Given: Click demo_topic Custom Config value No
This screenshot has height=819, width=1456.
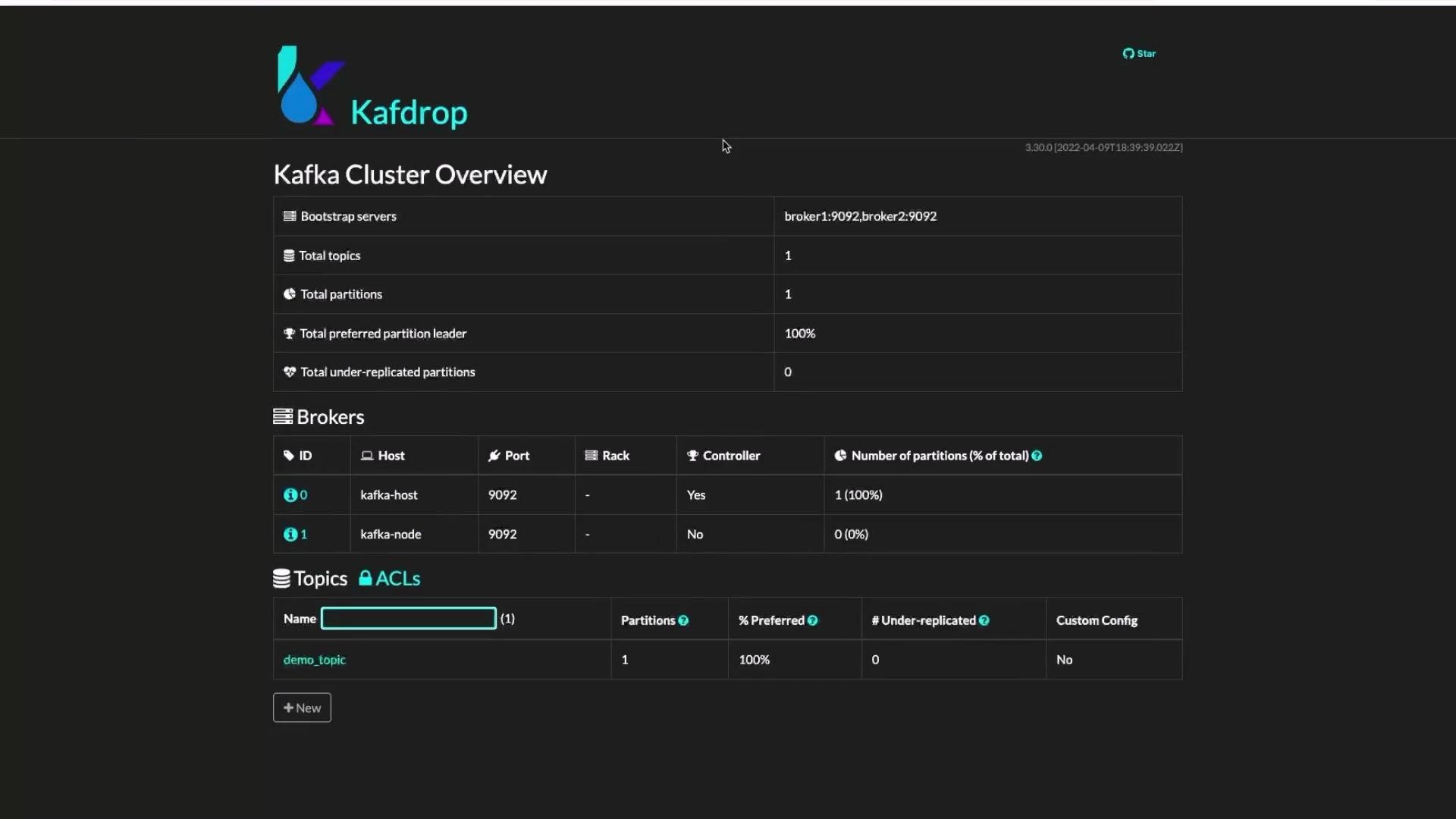Looking at the screenshot, I should (x=1065, y=660).
